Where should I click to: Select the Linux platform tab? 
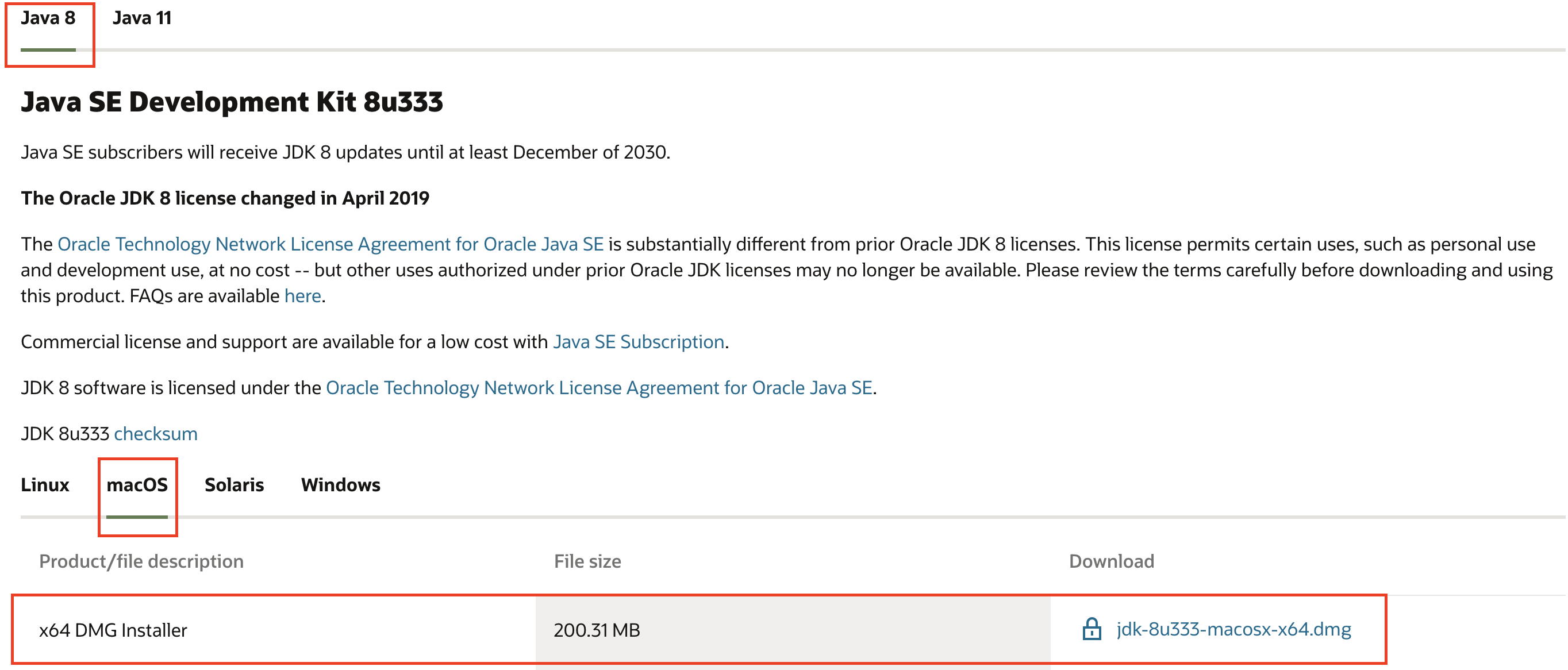pyautogui.click(x=45, y=484)
